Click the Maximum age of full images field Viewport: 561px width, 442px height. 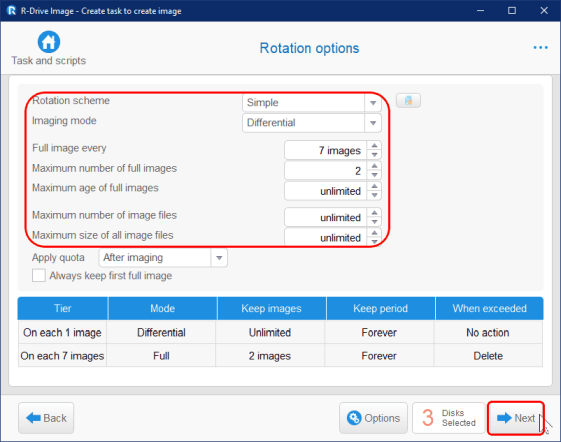click(326, 191)
